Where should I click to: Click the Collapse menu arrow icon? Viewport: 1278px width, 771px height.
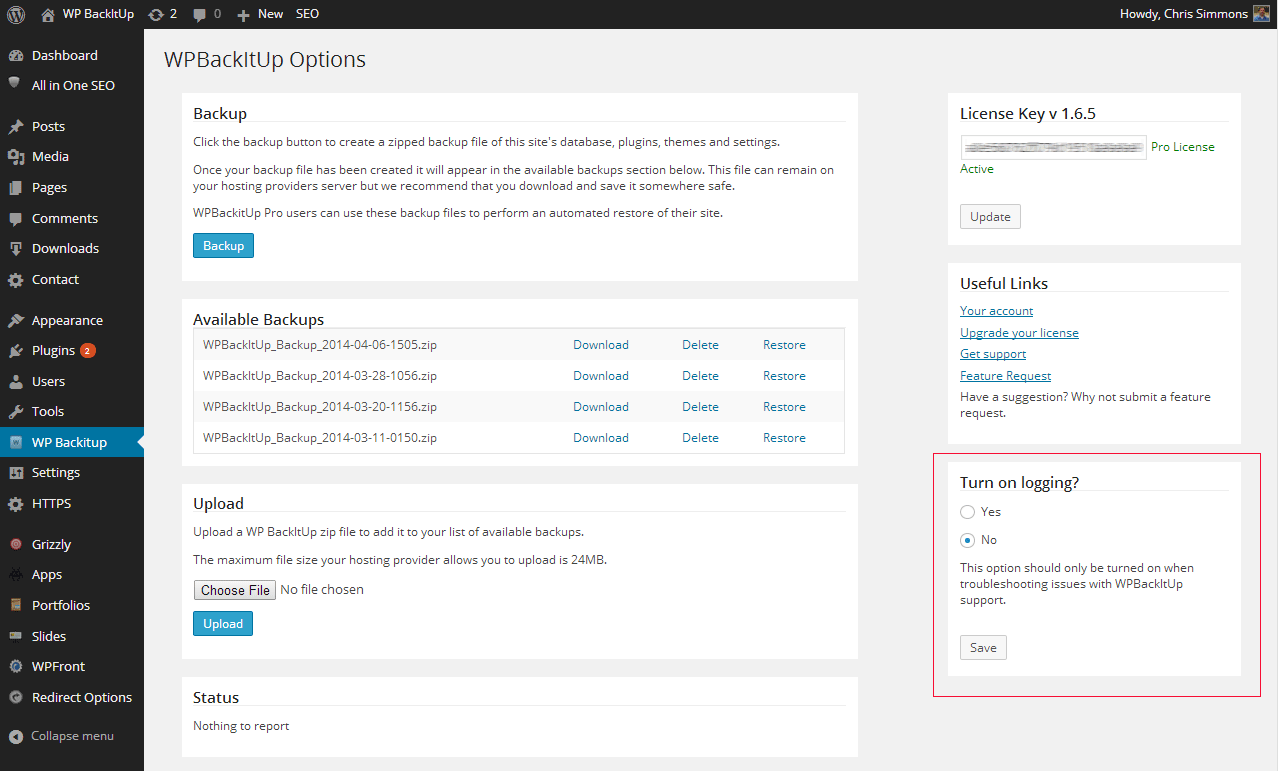click(15, 736)
